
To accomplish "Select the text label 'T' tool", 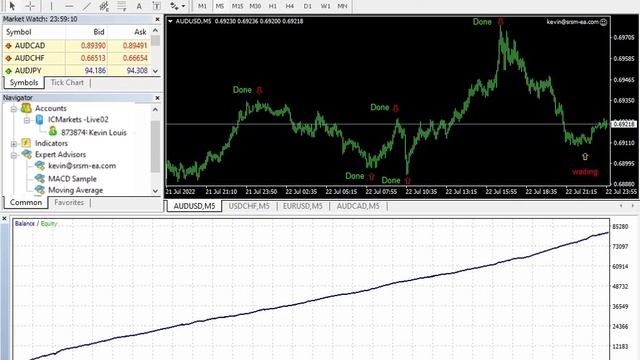I will (156, 6).
